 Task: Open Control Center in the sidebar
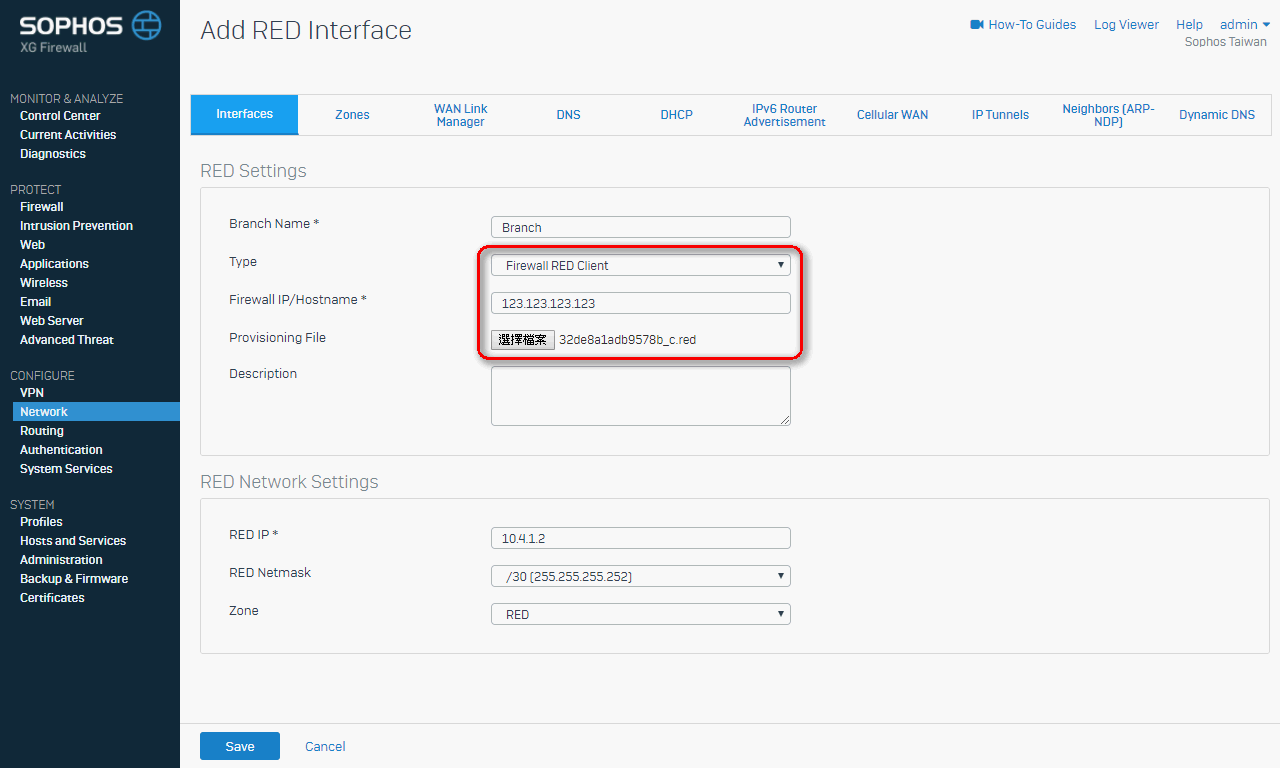point(60,116)
